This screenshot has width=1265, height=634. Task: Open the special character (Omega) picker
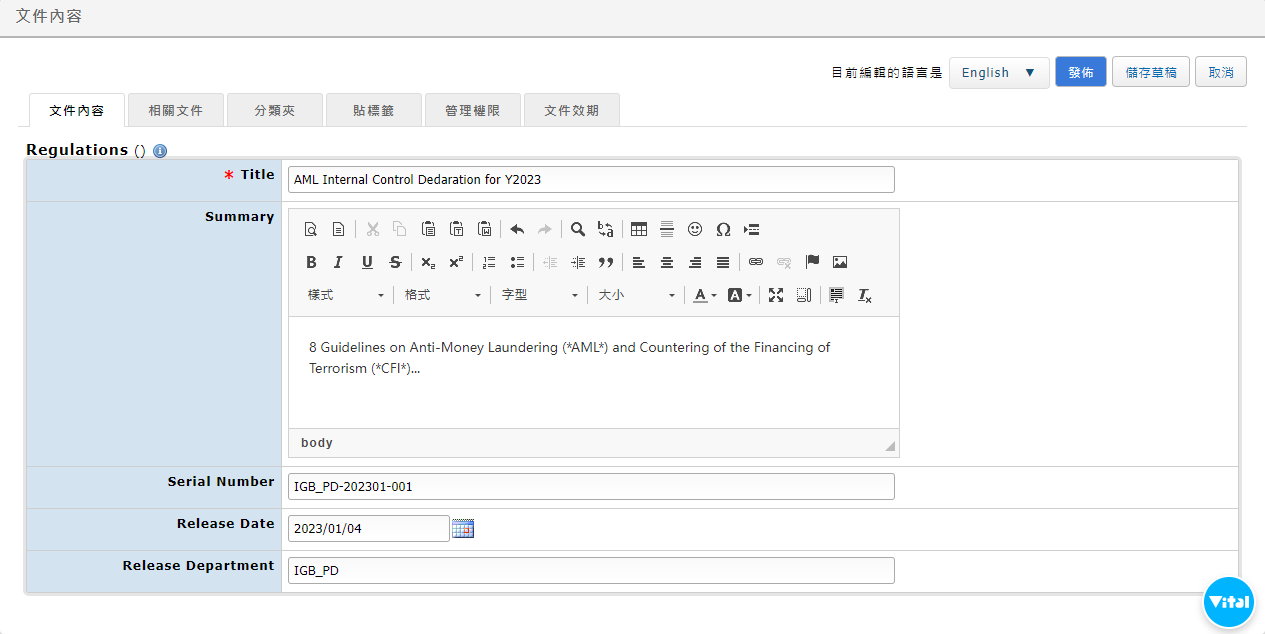pos(723,229)
